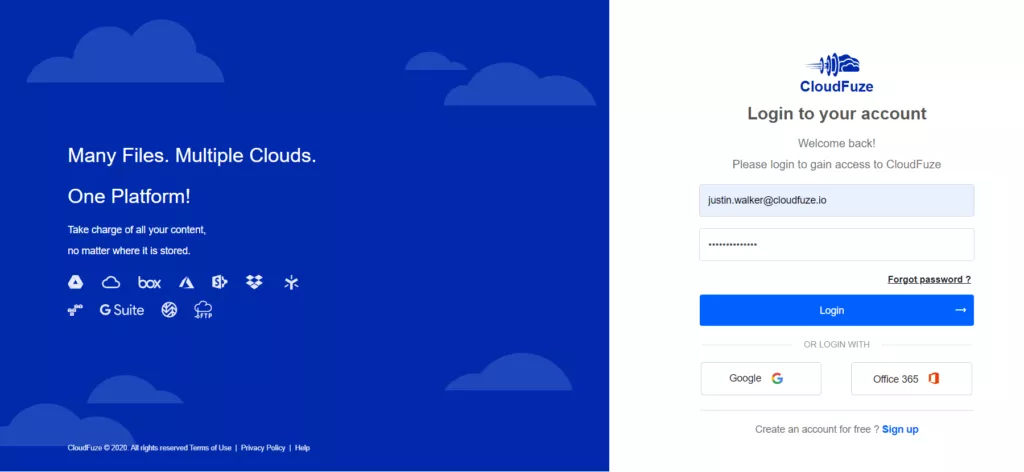Click the SharePoint icon
The image size is (1024, 472).
(x=219, y=282)
